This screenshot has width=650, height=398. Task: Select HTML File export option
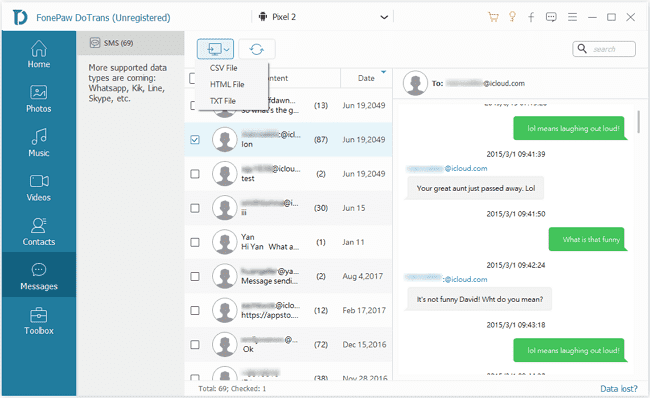click(227, 85)
